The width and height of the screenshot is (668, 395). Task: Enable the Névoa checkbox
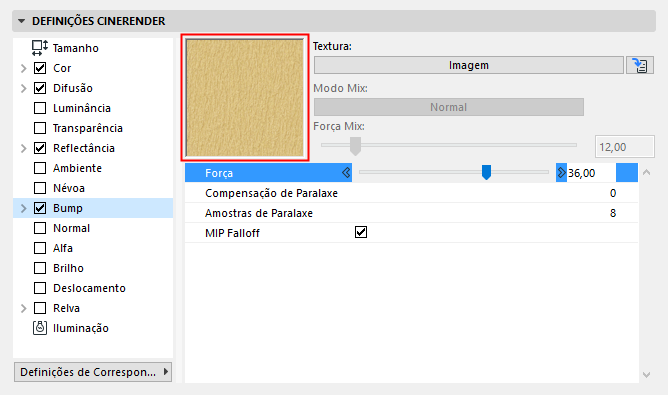pos(40,188)
